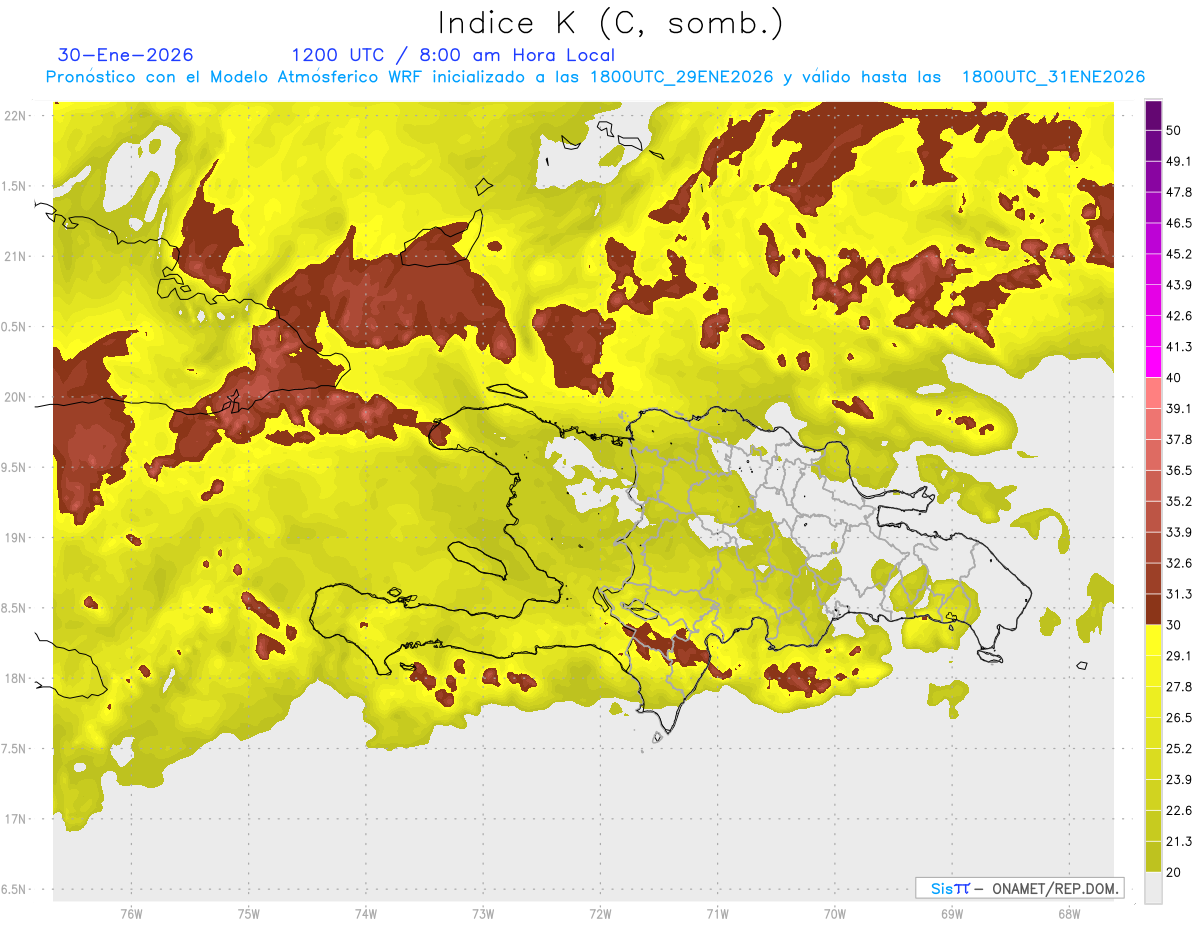Click the latitude label "19N"
This screenshot has height=927, width=1200.
pyautogui.click(x=15, y=537)
